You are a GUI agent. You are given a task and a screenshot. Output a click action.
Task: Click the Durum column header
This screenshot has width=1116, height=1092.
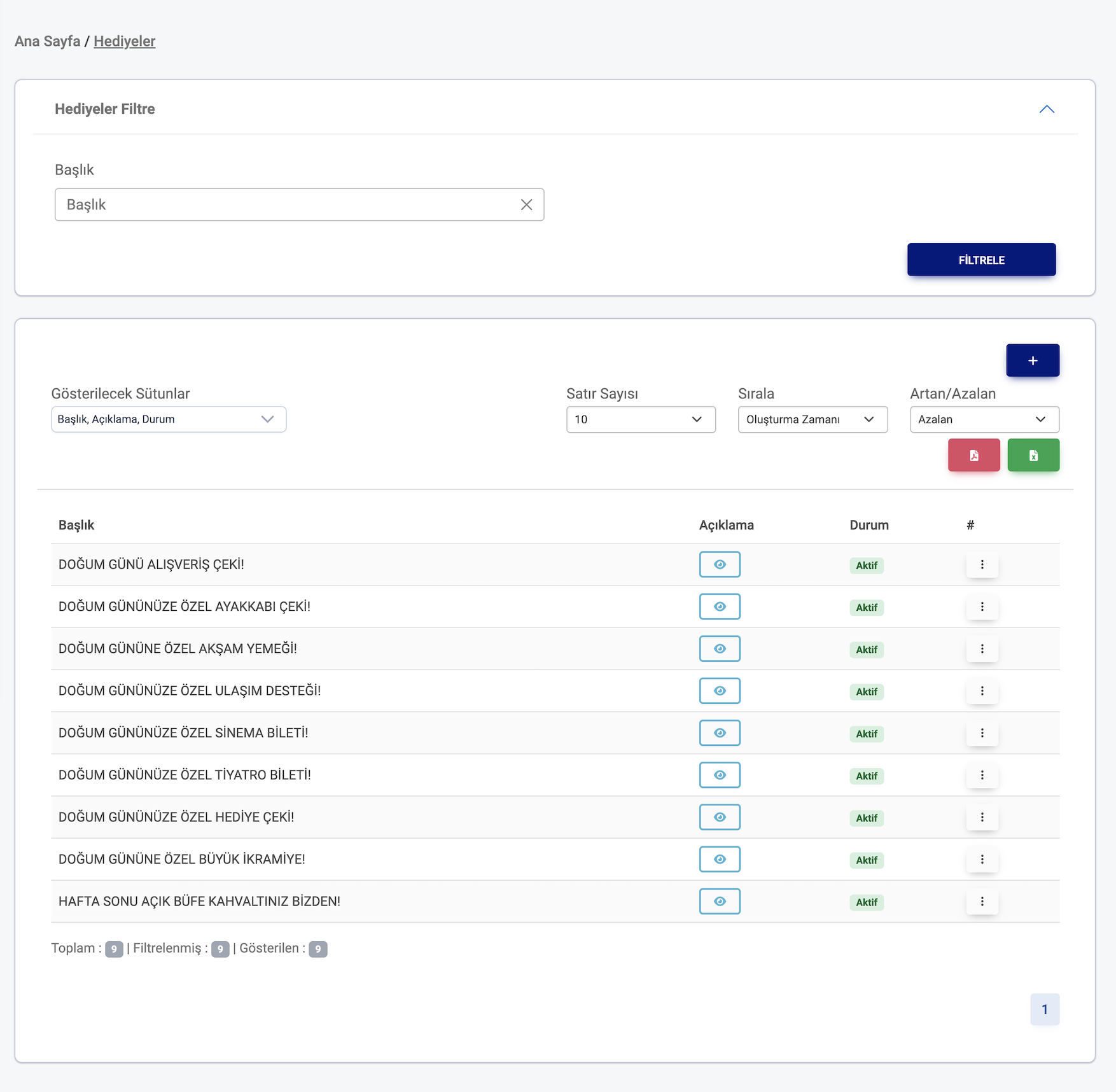click(869, 525)
